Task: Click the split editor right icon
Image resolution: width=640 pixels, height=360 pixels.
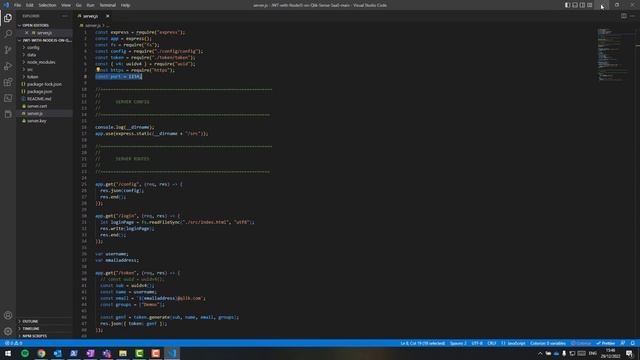Action: pos(624,16)
